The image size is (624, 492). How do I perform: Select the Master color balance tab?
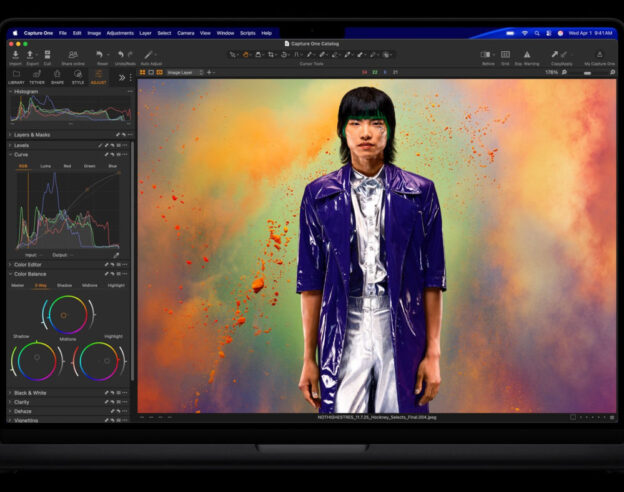(18, 285)
